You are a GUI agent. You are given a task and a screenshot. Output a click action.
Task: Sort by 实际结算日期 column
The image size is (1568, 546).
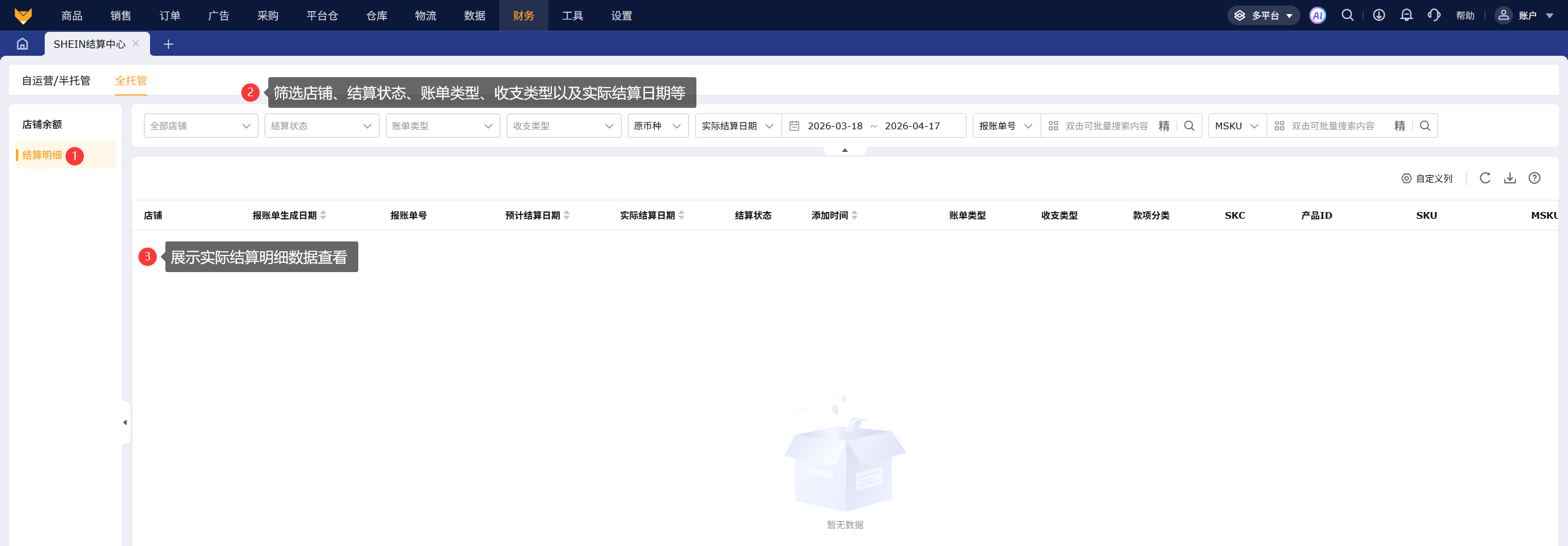(682, 215)
